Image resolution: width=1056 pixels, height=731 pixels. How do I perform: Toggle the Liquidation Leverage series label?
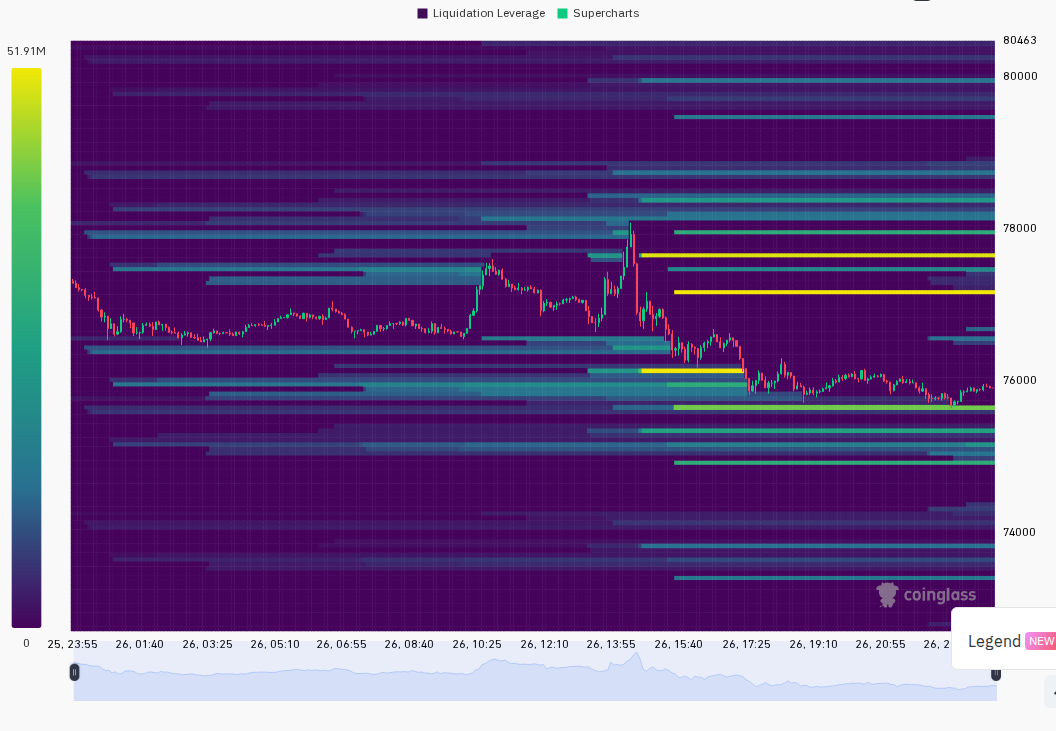[488, 13]
